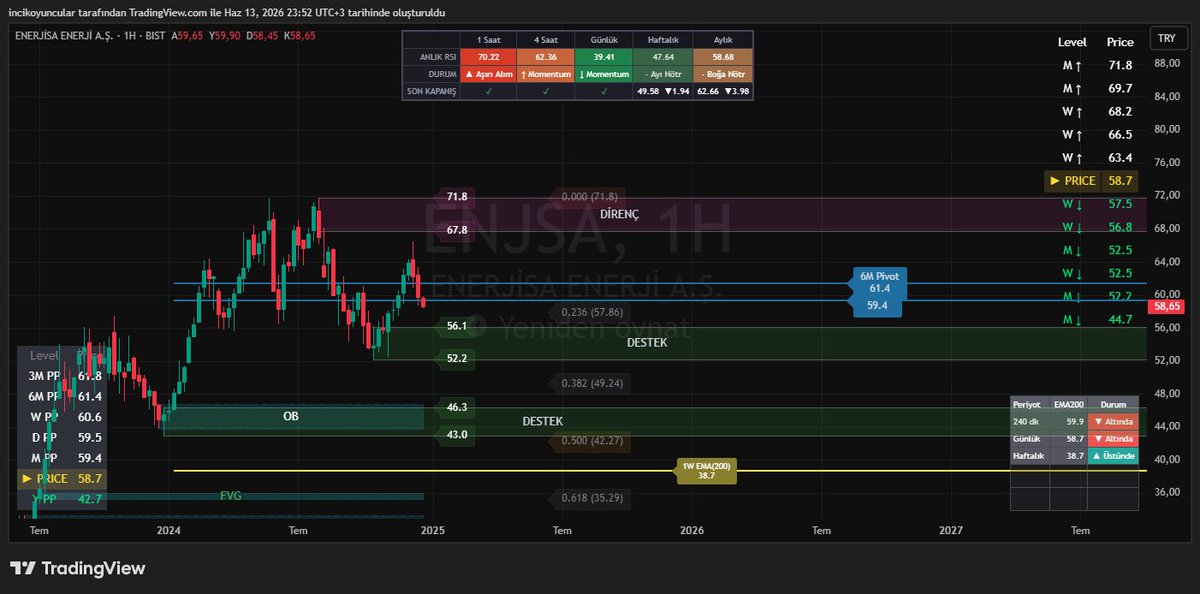The height and width of the screenshot is (594, 1200).
Task: Click the Boğa Nötr status cell
Action: click(x=725, y=74)
